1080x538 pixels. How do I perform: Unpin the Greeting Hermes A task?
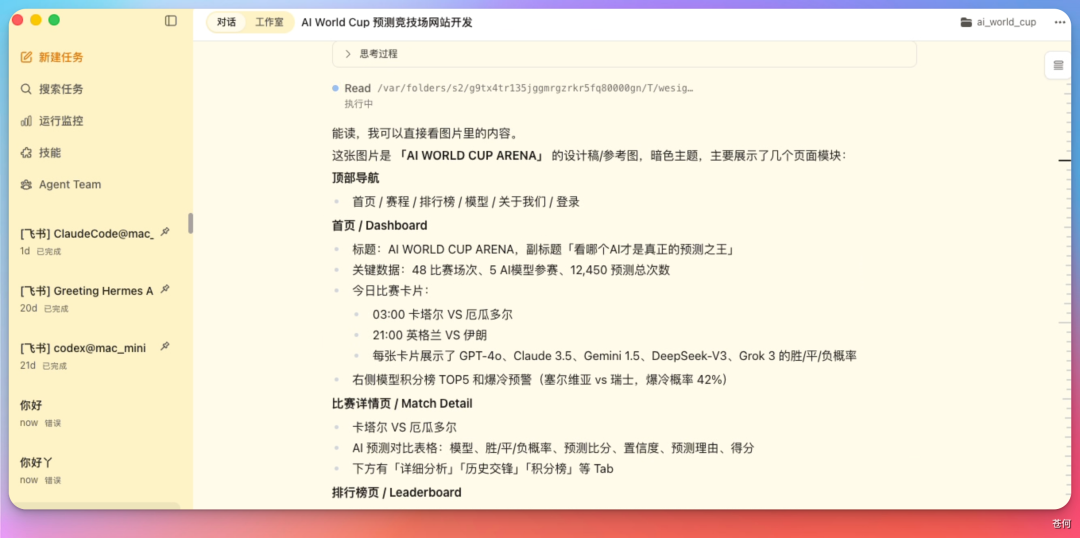tap(165, 289)
